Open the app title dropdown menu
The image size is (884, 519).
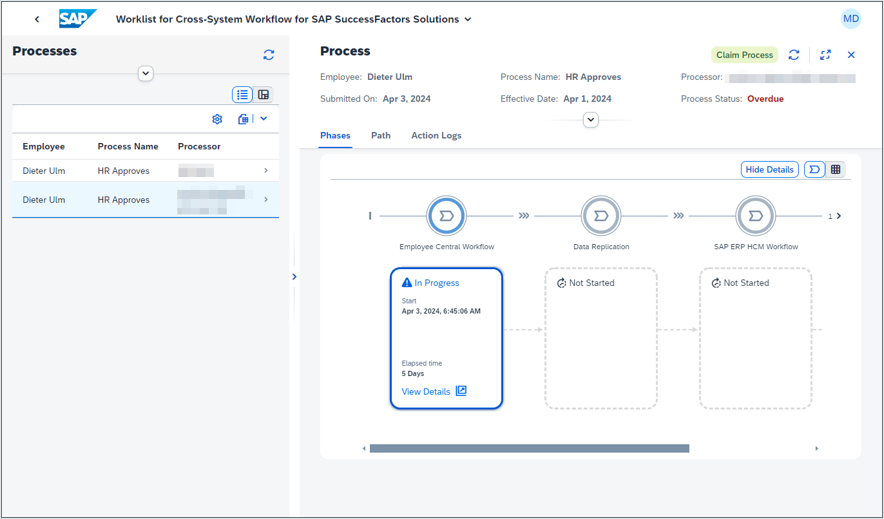click(468, 19)
